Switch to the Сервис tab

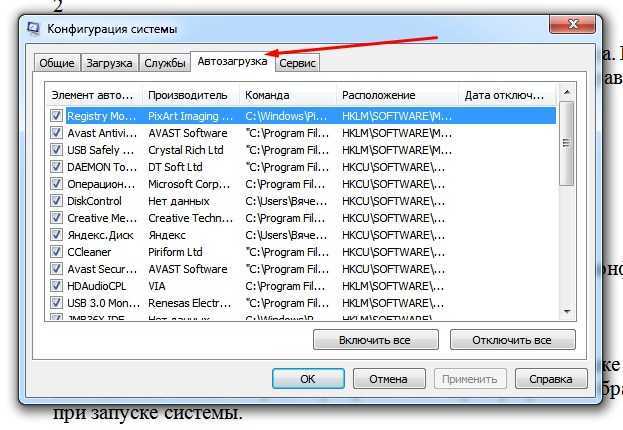[297, 63]
